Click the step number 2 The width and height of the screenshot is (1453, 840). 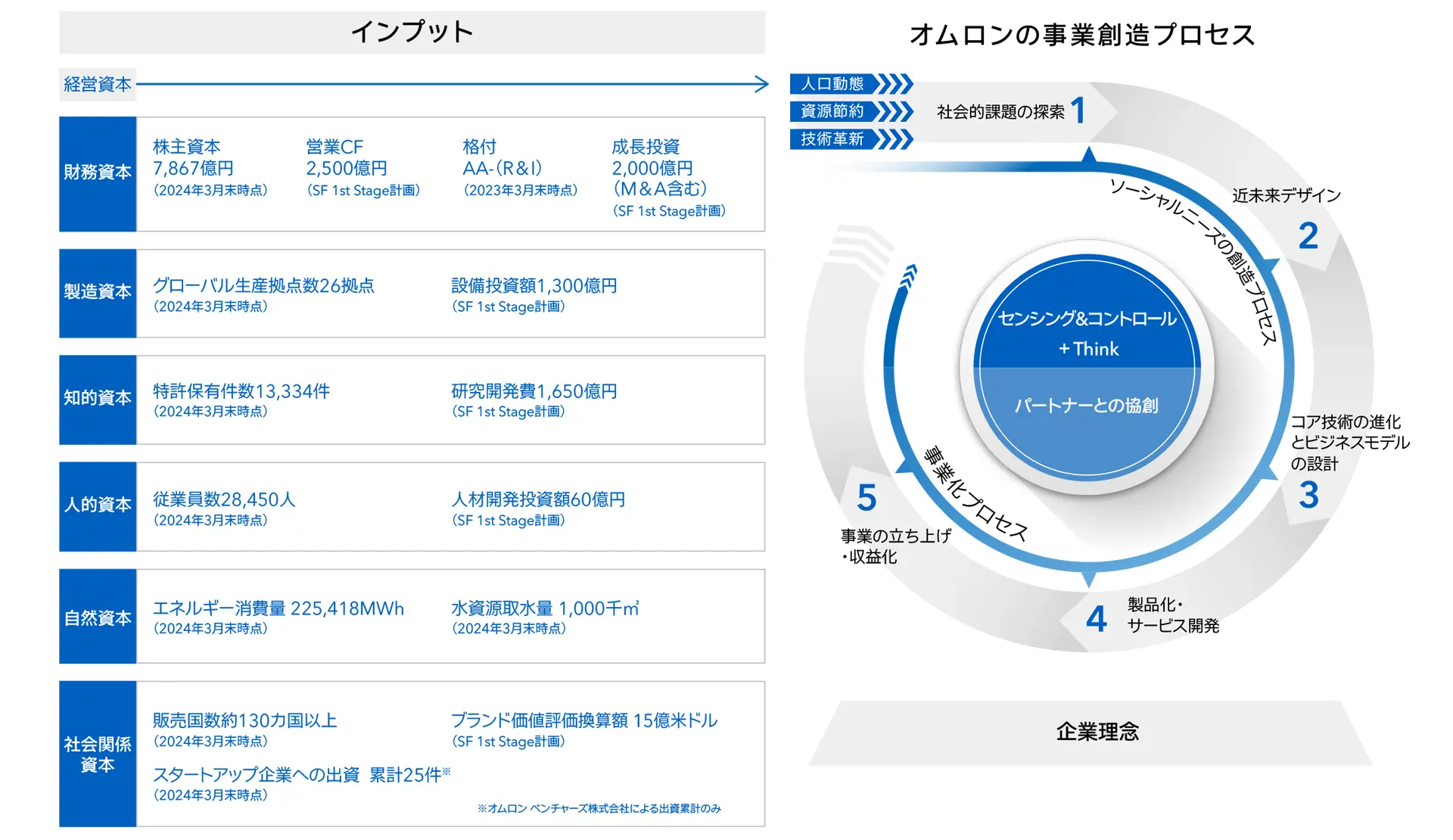pyautogui.click(x=1308, y=235)
